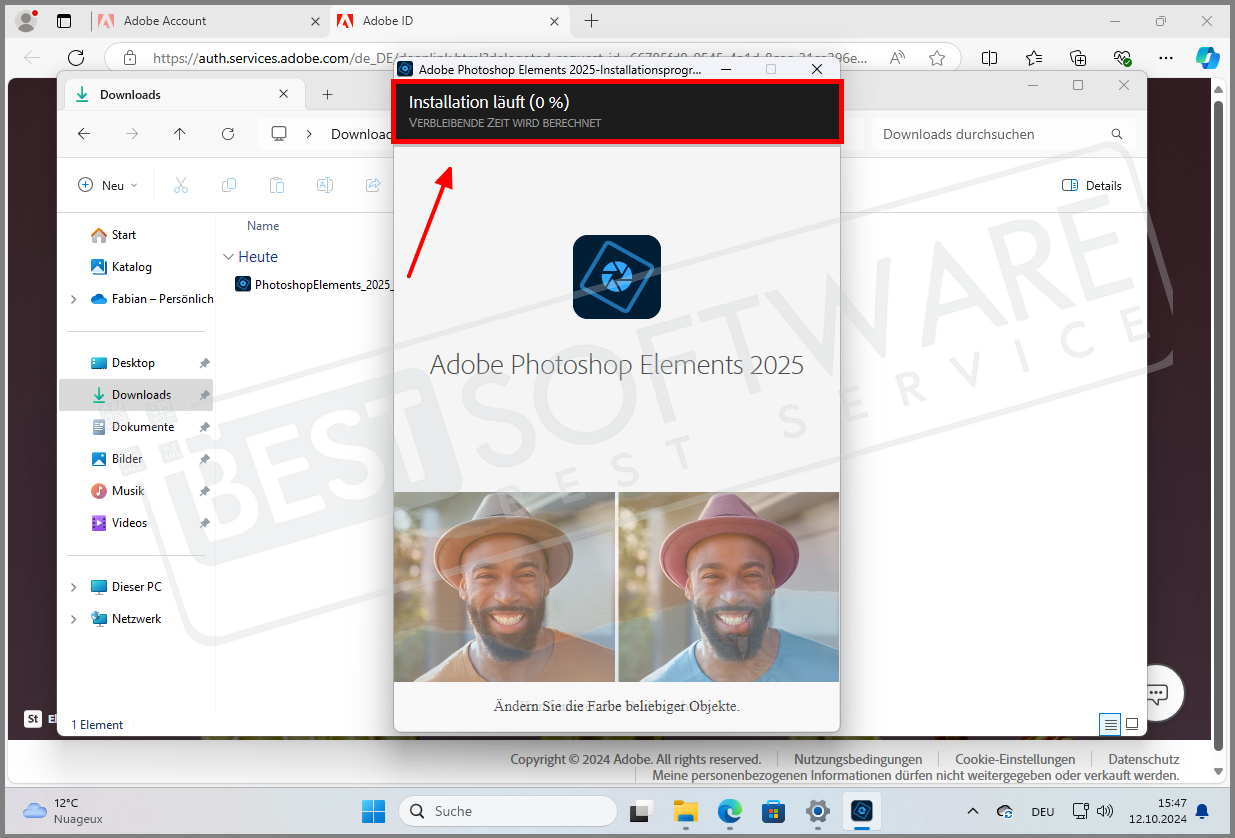
Task: Open Settings gear on the taskbar
Action: (818, 810)
